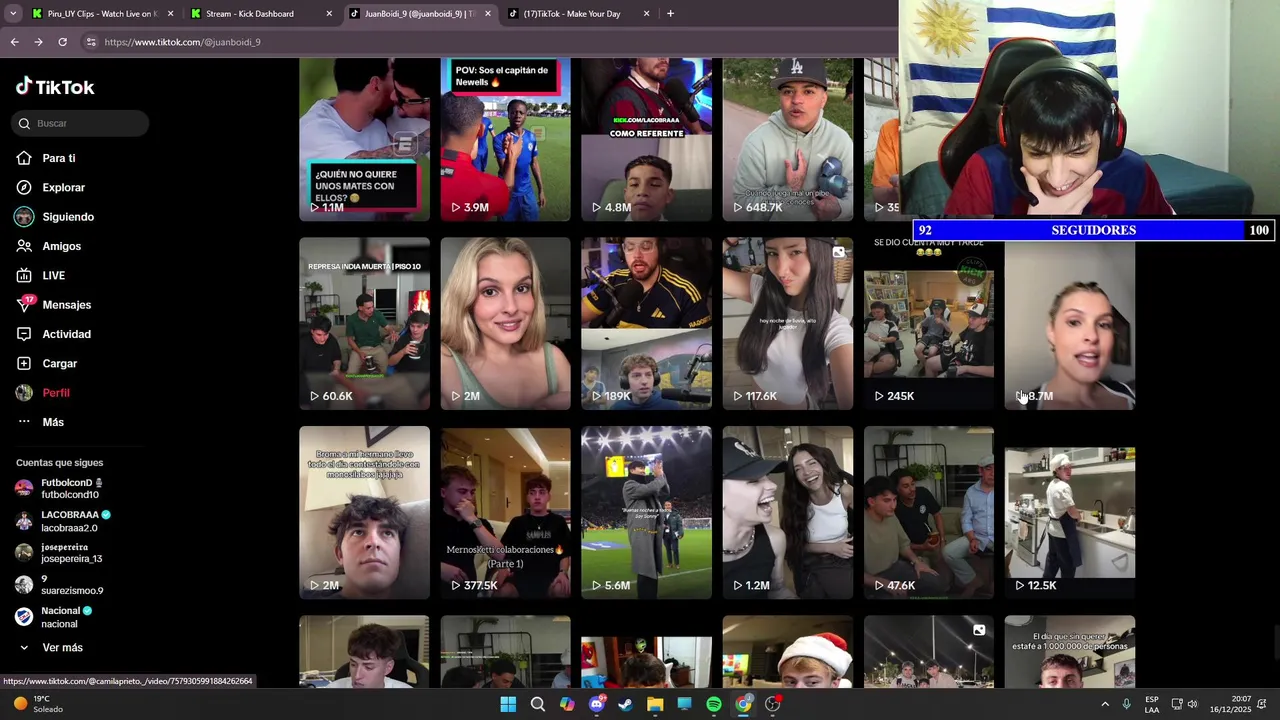This screenshot has height=720, width=1280.
Task: Open the tab search dropdown
Action: point(13,14)
